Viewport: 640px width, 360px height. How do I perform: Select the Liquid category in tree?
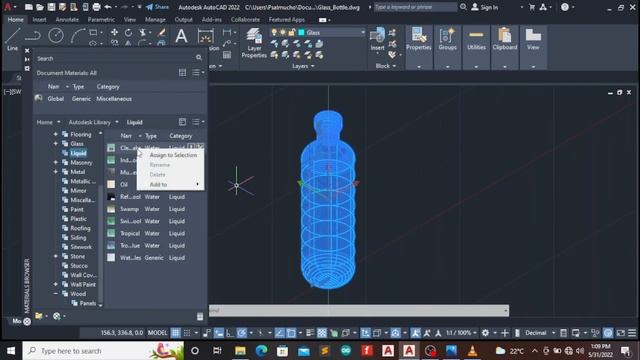point(78,153)
